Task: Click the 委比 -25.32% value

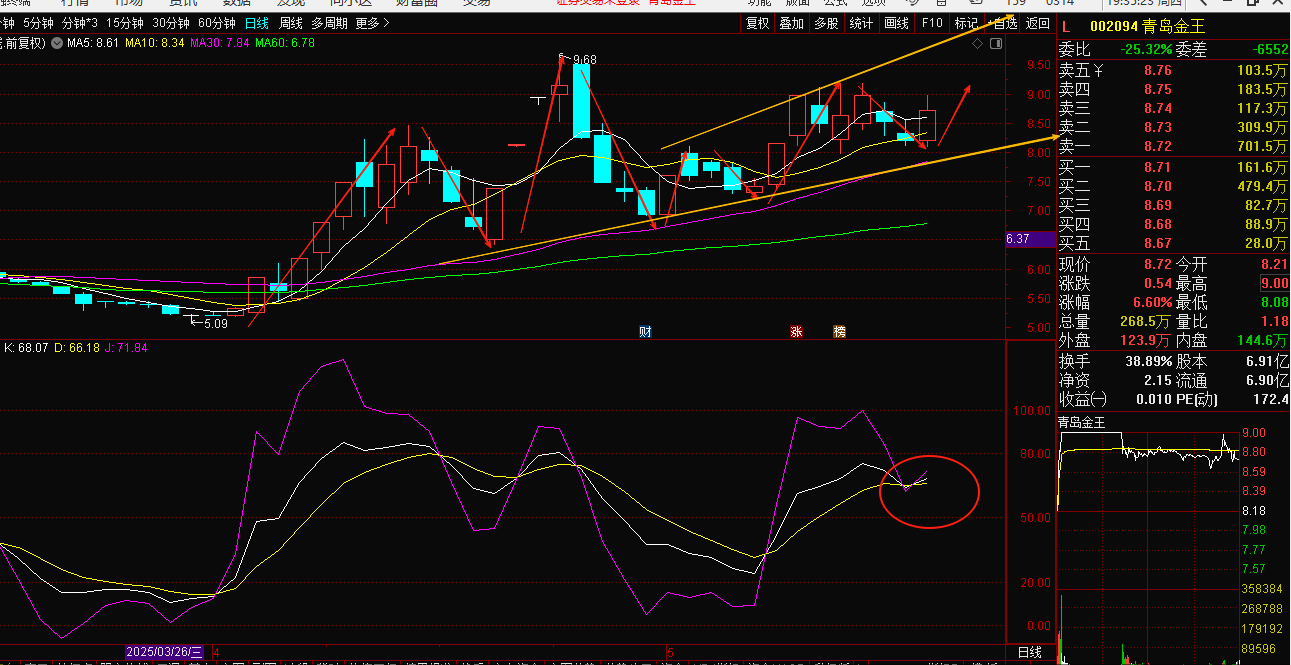Action: (1147, 48)
